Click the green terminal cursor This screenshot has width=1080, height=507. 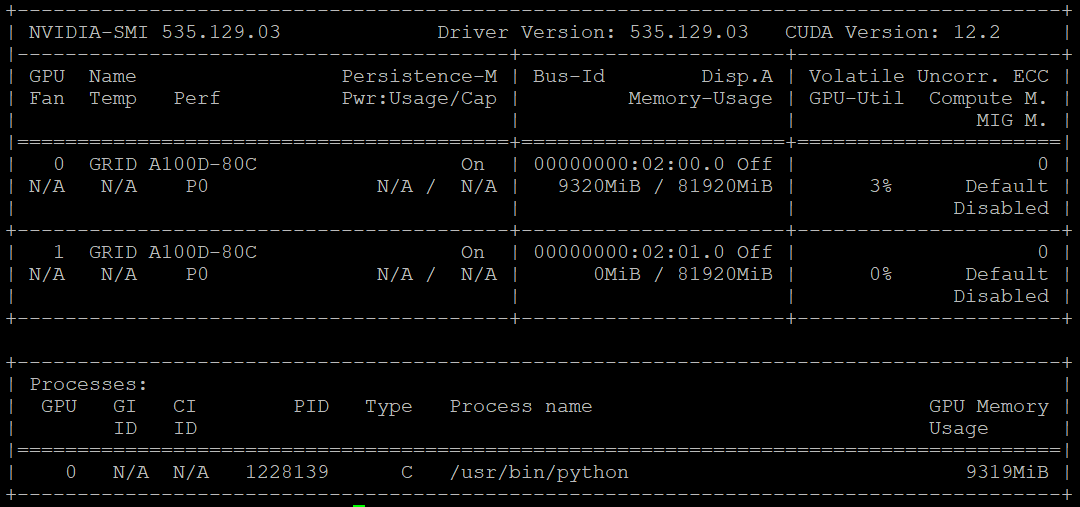(x=359, y=505)
